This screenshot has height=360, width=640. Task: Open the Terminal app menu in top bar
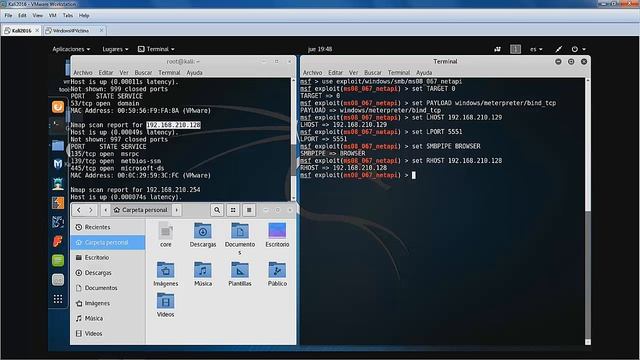point(156,49)
